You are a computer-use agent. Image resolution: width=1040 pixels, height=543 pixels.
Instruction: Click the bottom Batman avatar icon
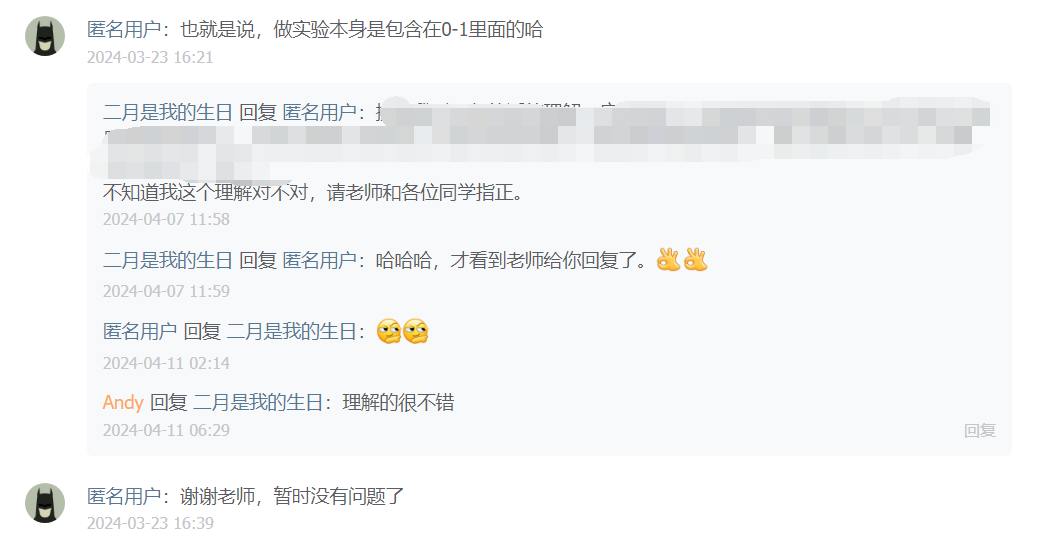point(45,503)
